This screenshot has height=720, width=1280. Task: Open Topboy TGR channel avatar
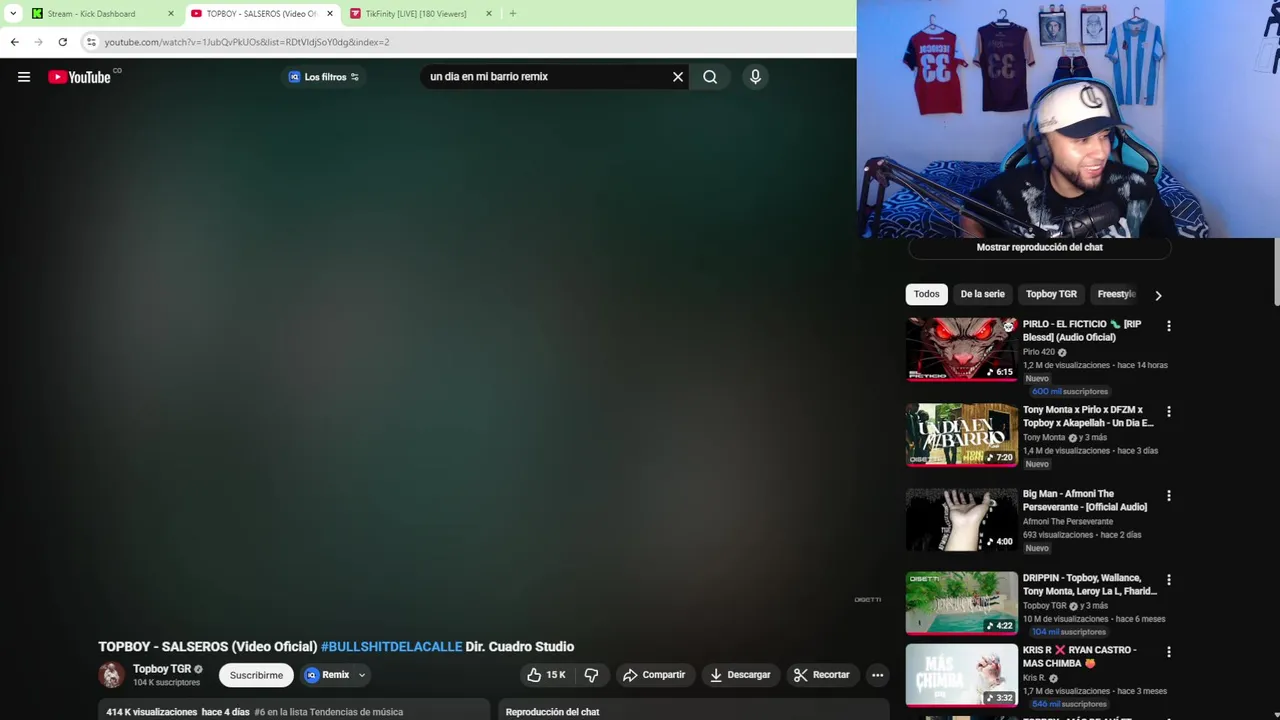coord(112,675)
